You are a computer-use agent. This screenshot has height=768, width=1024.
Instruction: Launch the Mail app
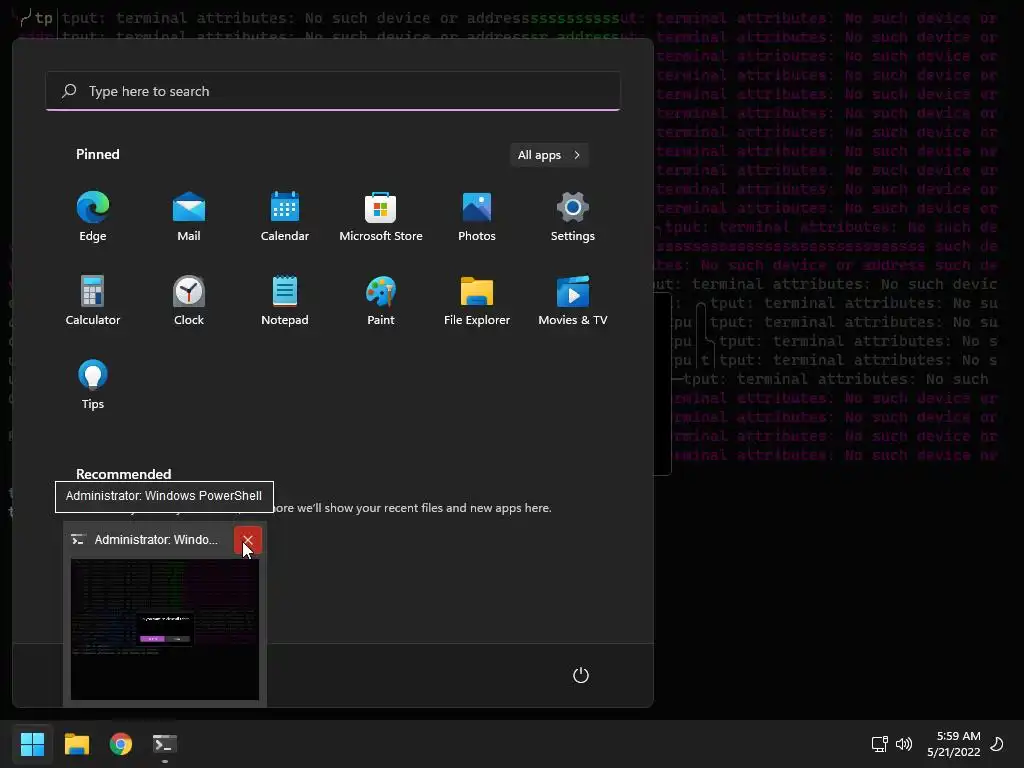click(189, 216)
